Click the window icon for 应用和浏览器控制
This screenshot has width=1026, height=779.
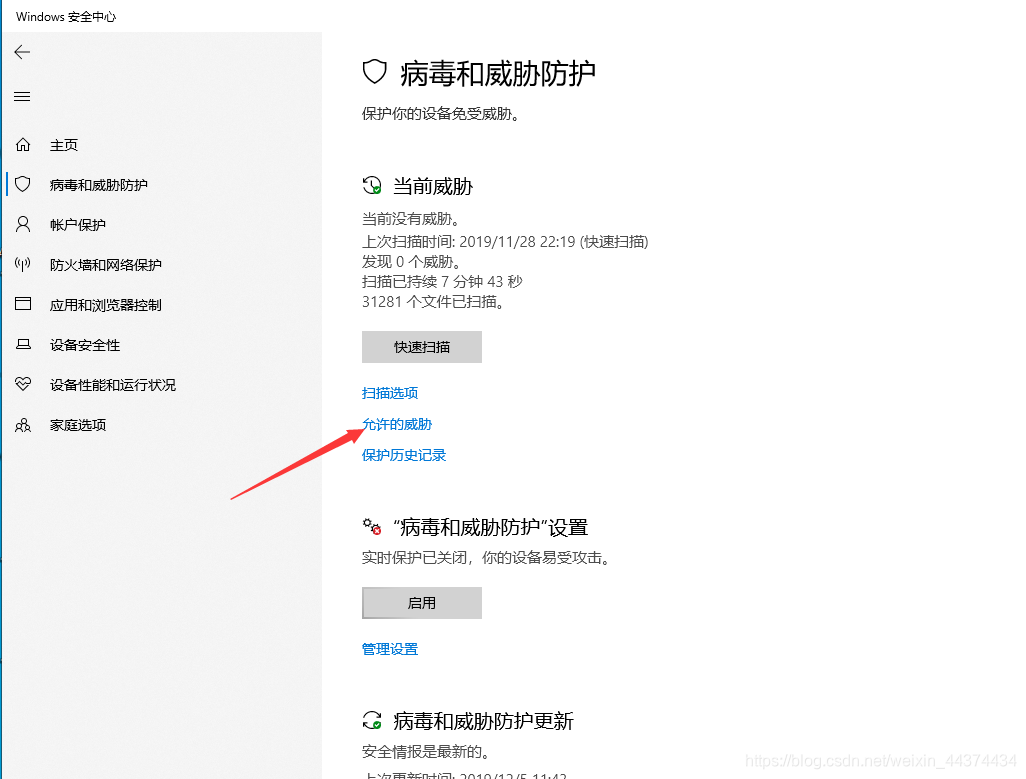coord(23,304)
